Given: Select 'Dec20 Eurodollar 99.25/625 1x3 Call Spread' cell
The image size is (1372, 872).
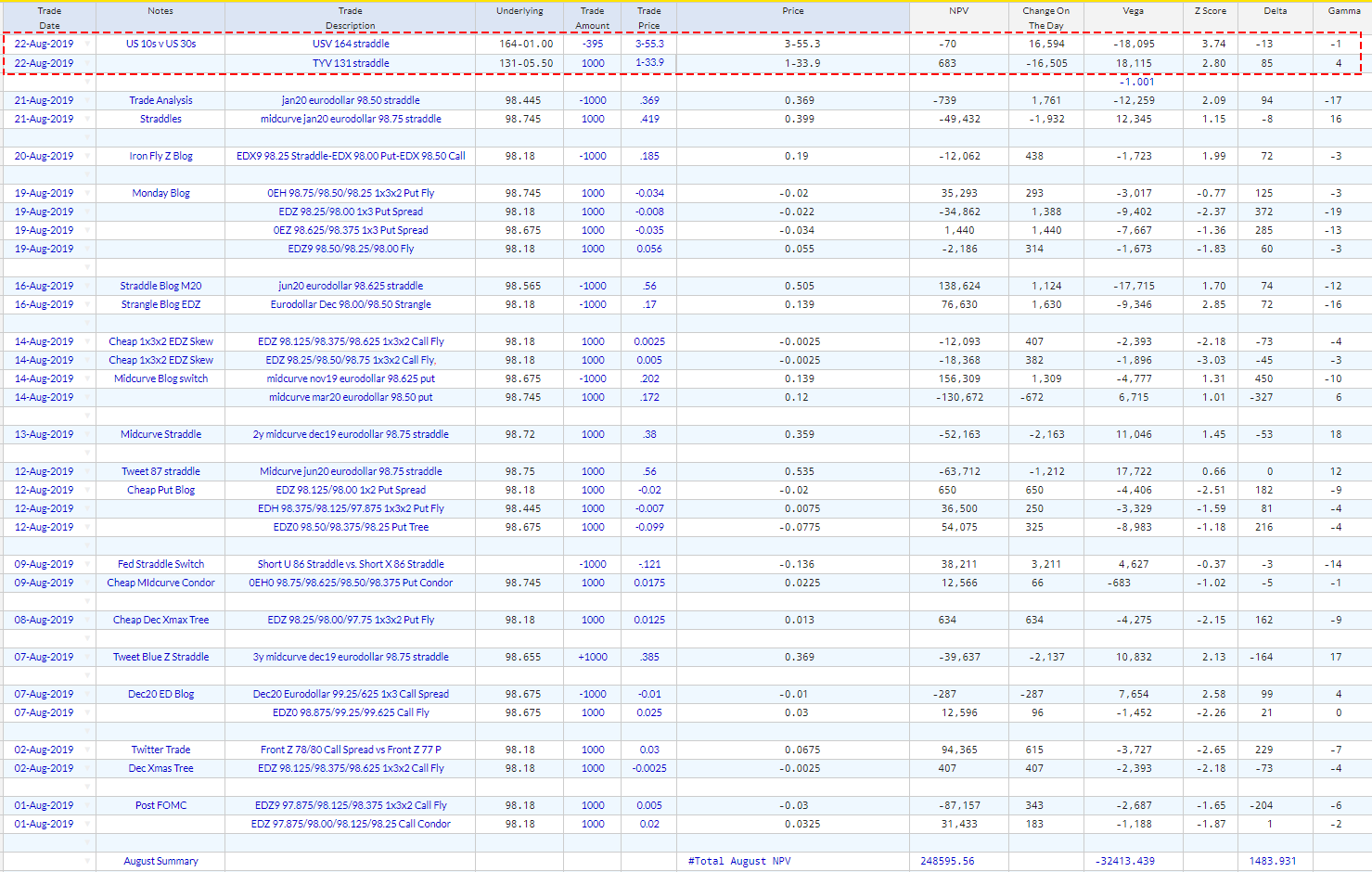Looking at the screenshot, I should [351, 694].
